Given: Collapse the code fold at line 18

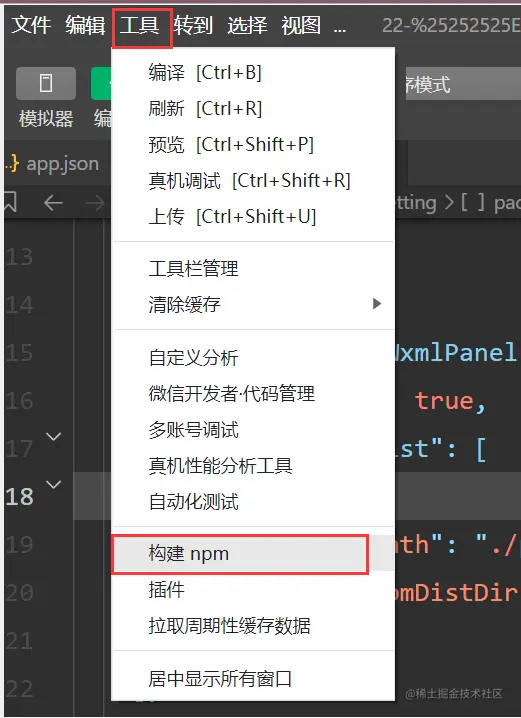Looking at the screenshot, I should coord(54,484).
